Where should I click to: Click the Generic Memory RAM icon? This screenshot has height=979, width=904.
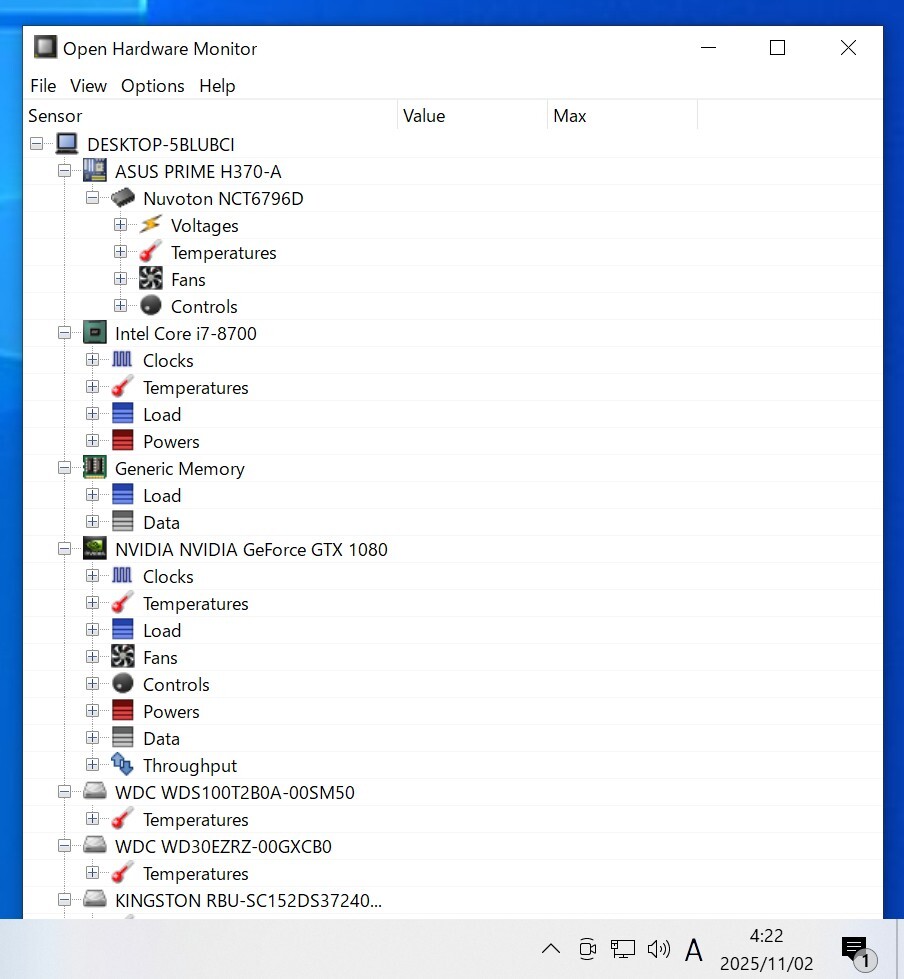pos(95,467)
